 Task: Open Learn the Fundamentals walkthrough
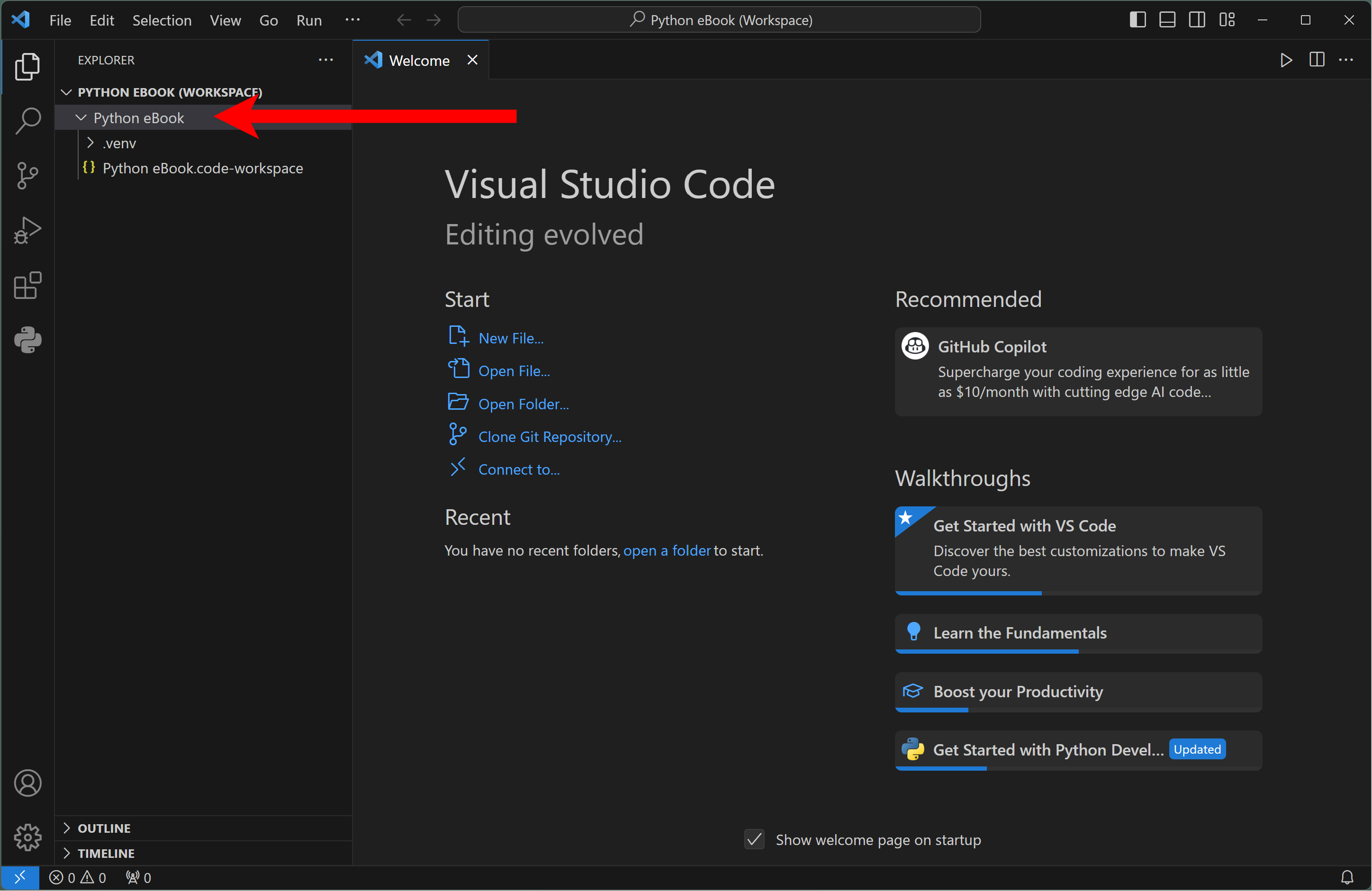click(1079, 633)
